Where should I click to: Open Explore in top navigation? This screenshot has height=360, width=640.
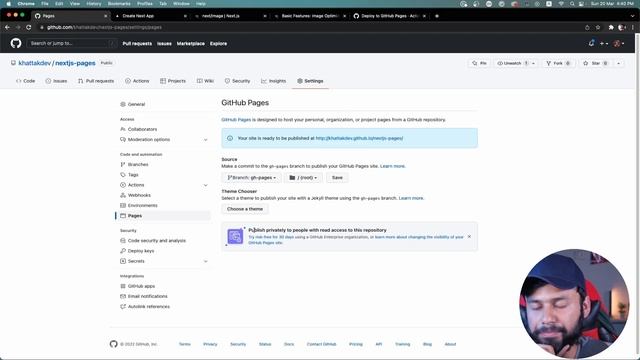pyautogui.click(x=218, y=44)
